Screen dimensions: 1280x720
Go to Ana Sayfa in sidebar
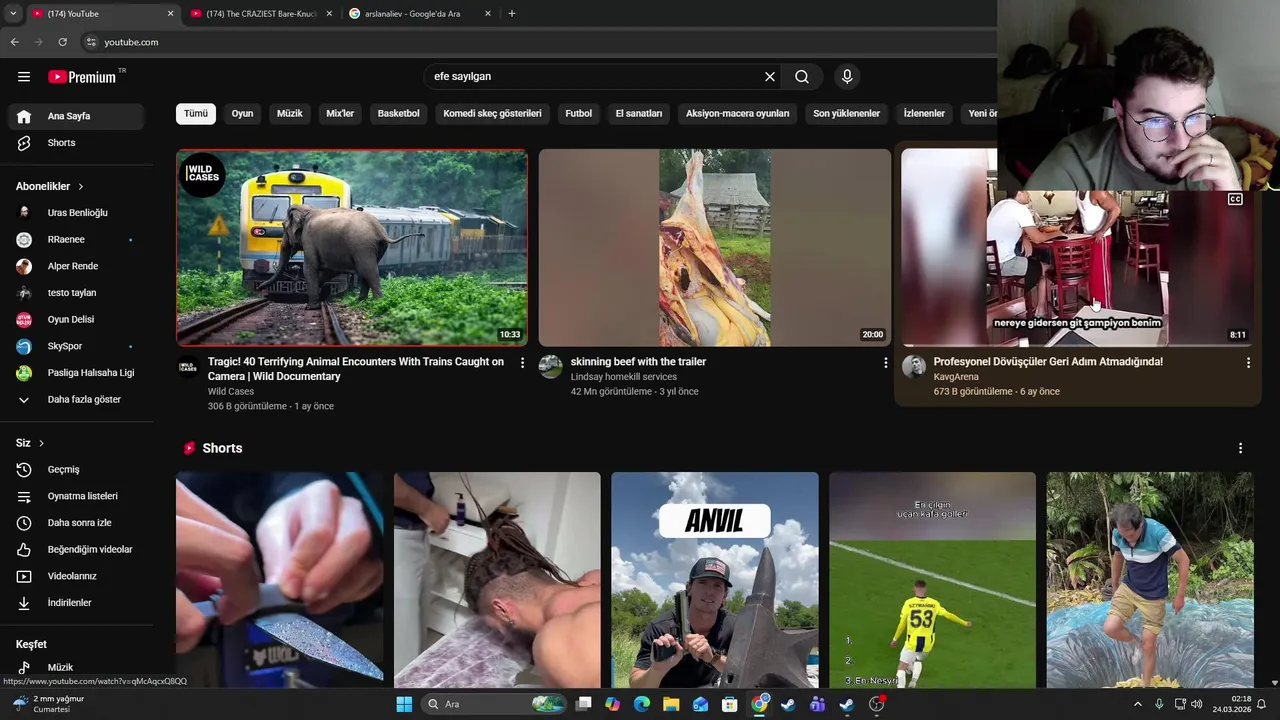(76, 116)
